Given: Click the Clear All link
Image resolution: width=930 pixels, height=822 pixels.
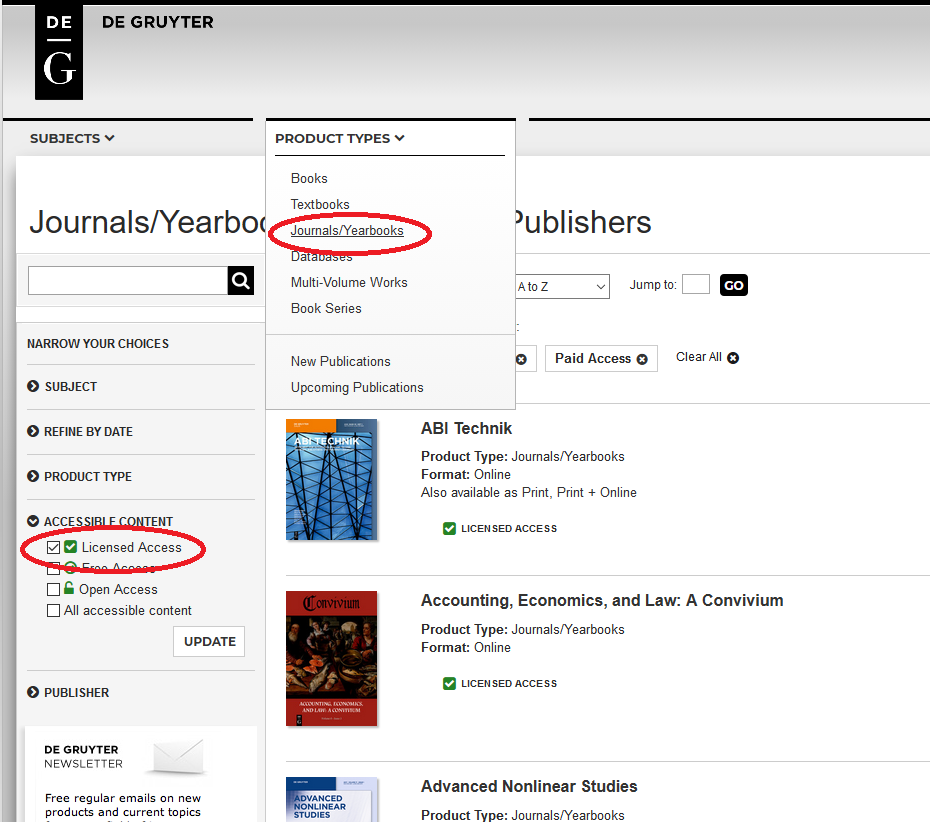Looking at the screenshot, I should point(699,357).
